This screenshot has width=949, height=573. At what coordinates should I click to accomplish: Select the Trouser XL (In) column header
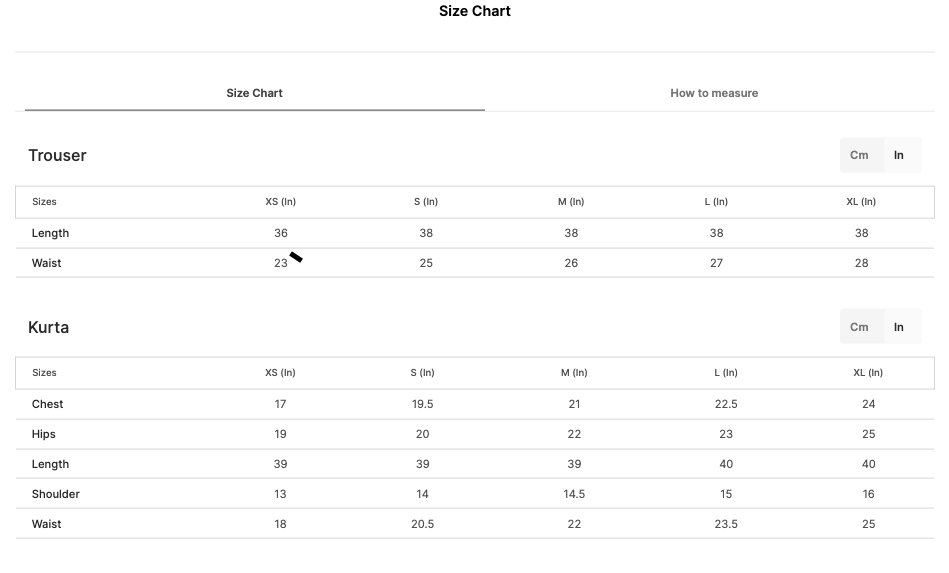click(x=861, y=201)
